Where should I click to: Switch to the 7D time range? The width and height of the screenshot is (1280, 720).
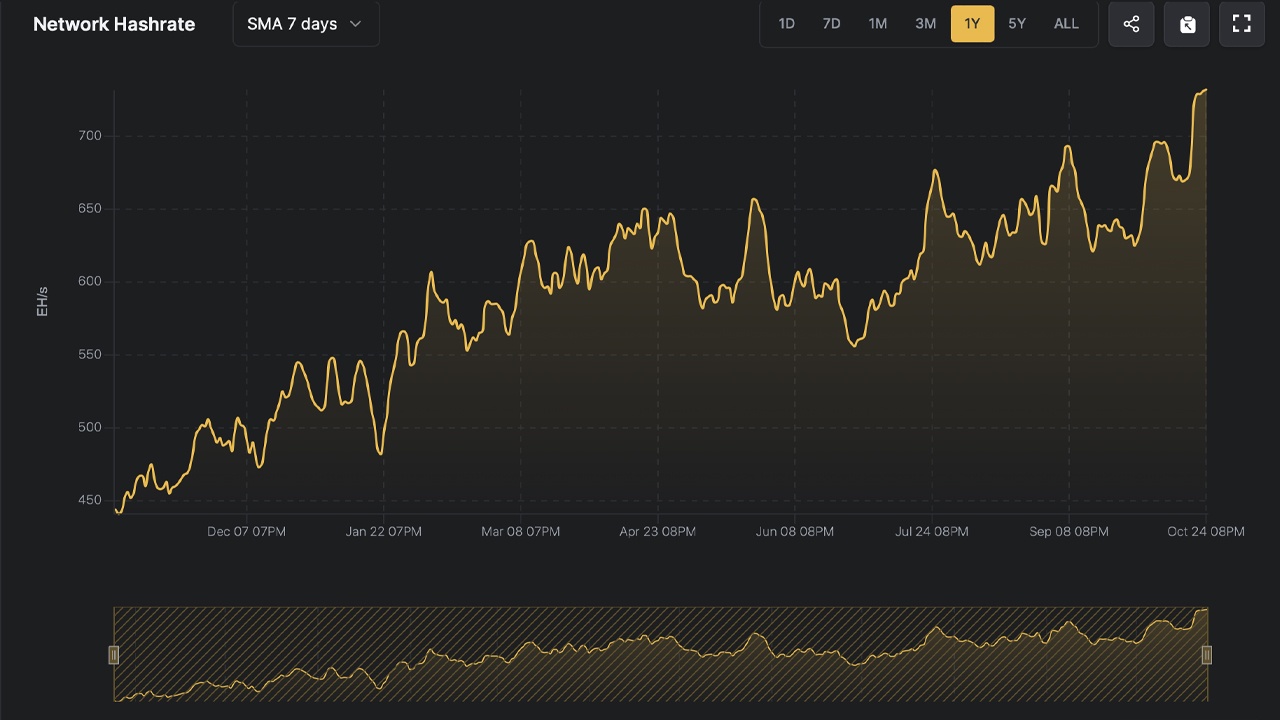point(831,24)
